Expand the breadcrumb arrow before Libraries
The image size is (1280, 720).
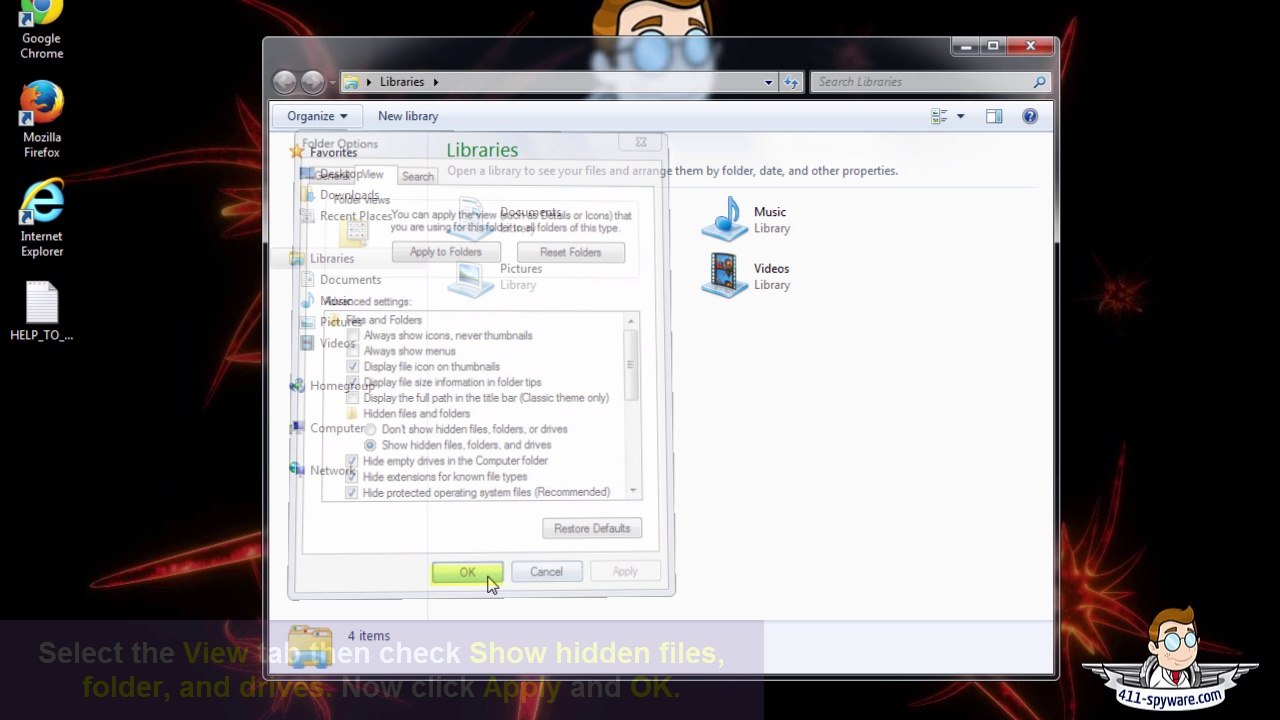[x=369, y=82]
